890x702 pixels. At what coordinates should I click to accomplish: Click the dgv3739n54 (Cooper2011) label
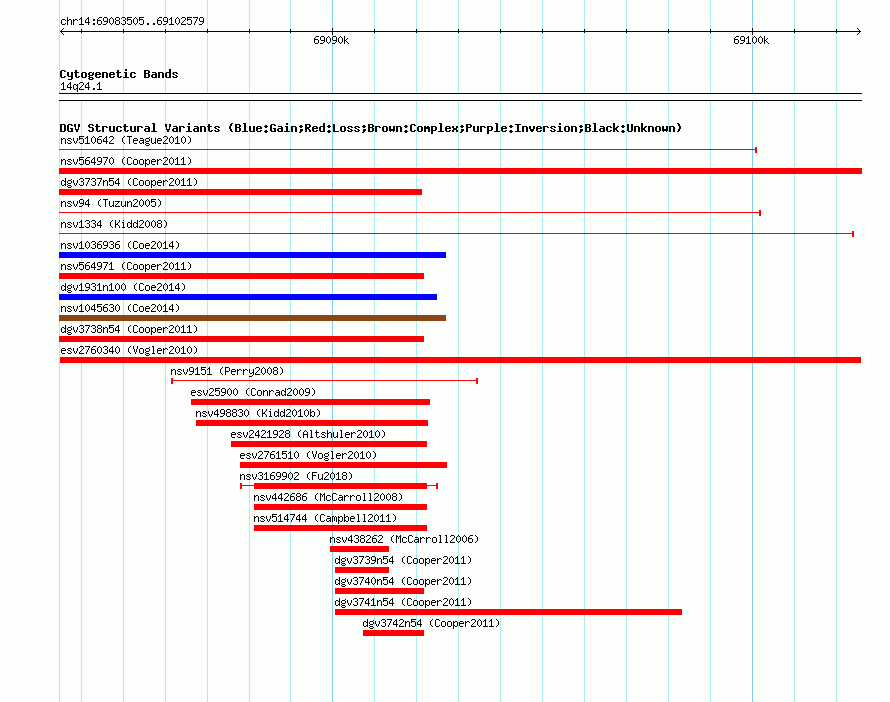[x=403, y=560]
